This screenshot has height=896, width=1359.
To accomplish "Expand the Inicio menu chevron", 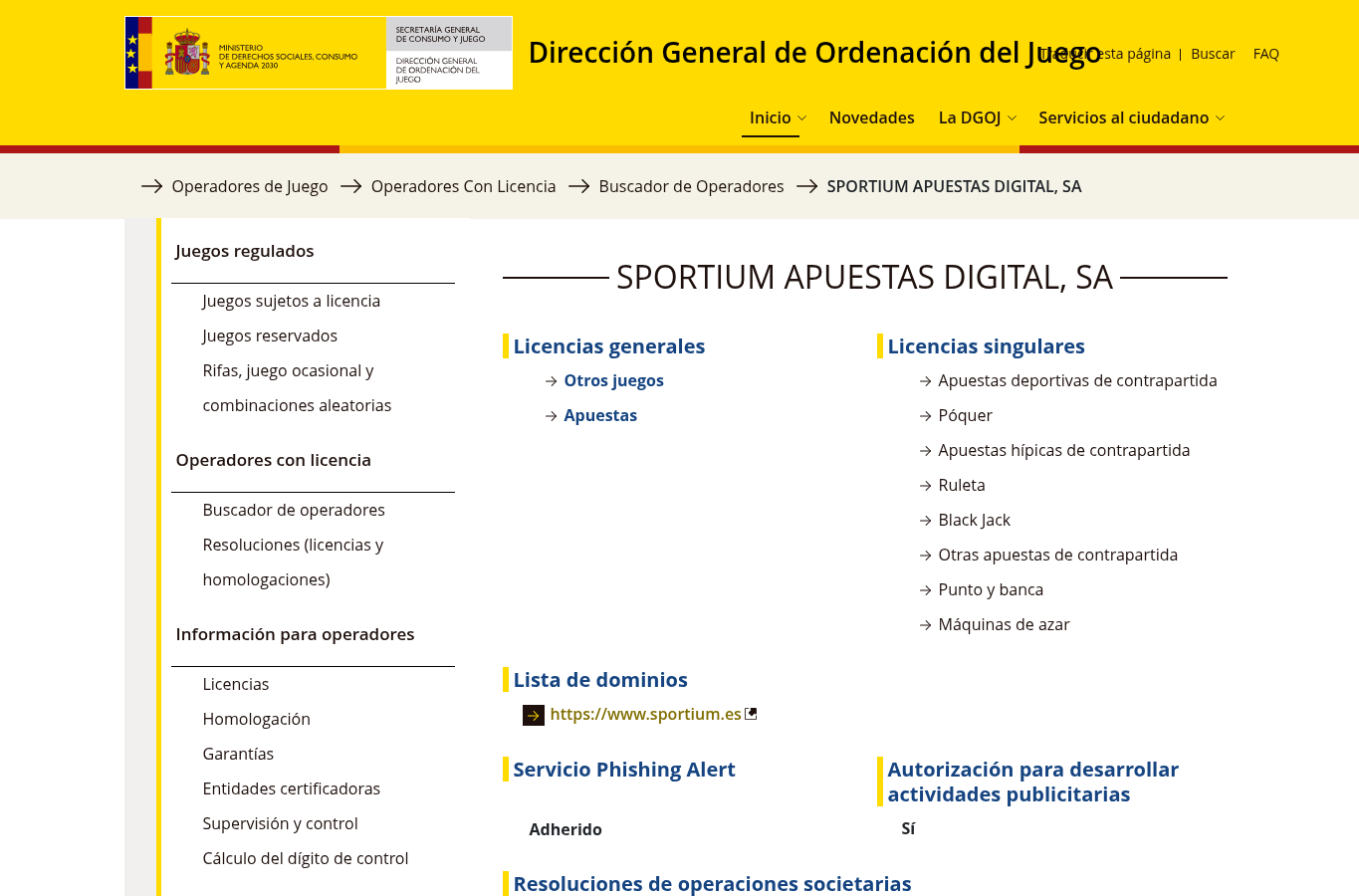I will [802, 118].
